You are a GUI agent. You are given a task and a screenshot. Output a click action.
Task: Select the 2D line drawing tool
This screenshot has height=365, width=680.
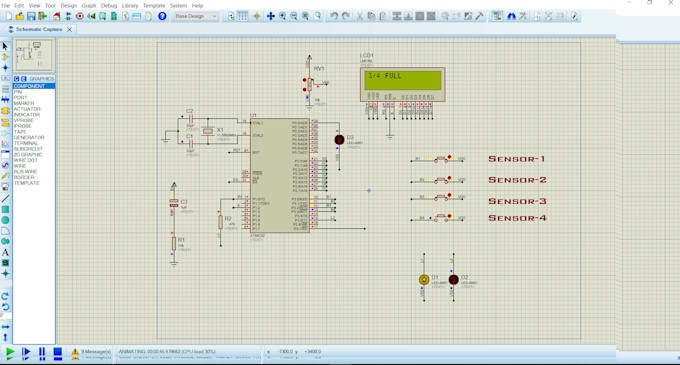(5, 199)
